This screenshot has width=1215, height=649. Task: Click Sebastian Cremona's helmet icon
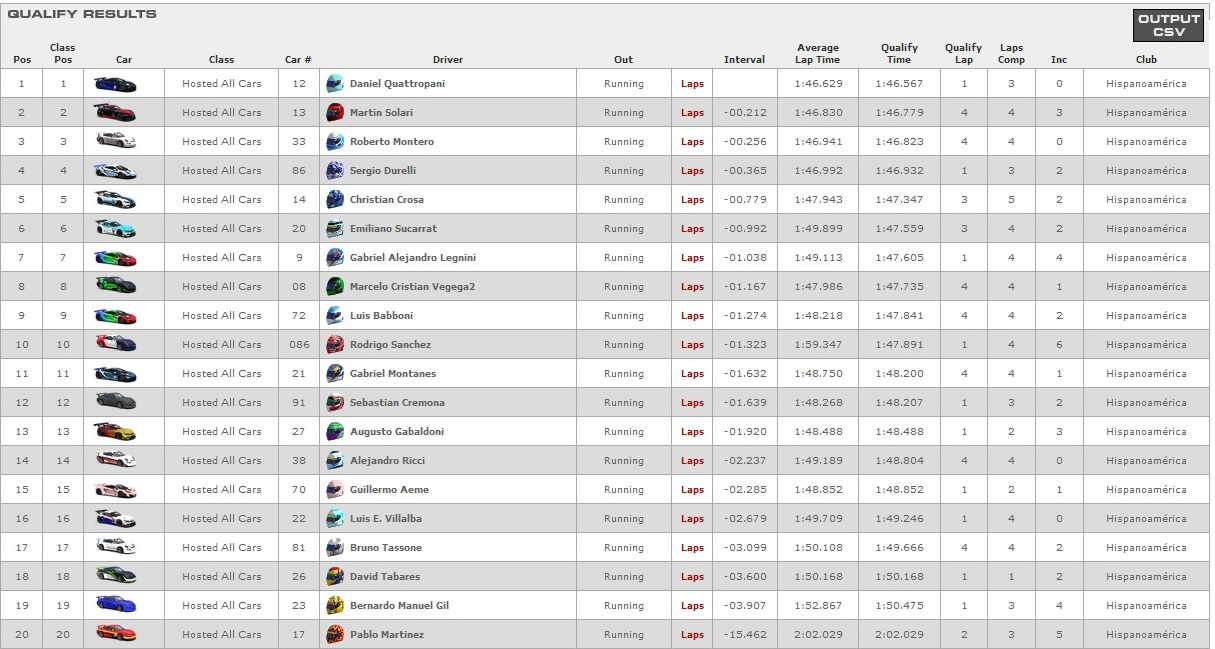click(x=335, y=403)
